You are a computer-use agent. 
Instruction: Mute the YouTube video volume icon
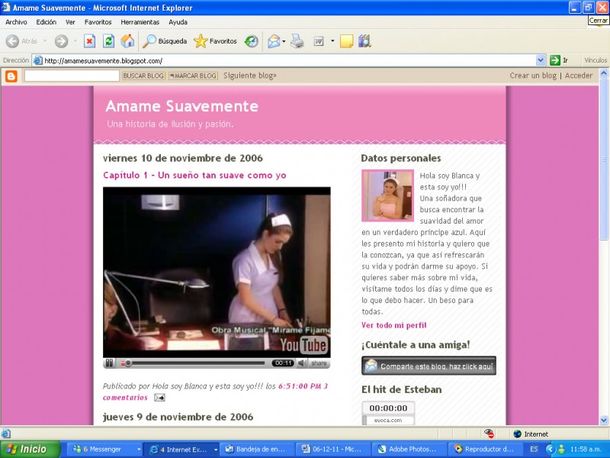pyautogui.click(x=301, y=363)
